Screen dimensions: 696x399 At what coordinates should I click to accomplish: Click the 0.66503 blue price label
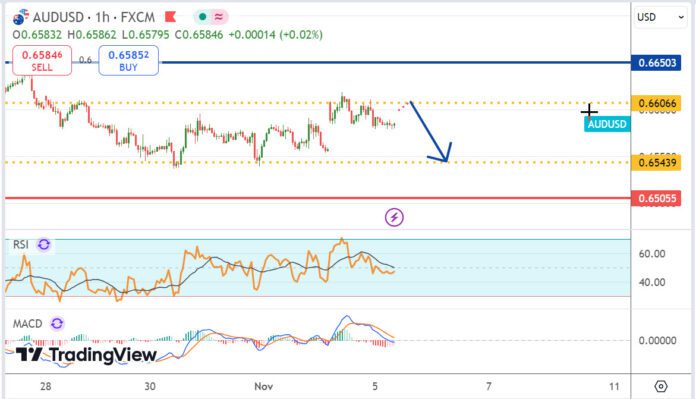[656, 63]
